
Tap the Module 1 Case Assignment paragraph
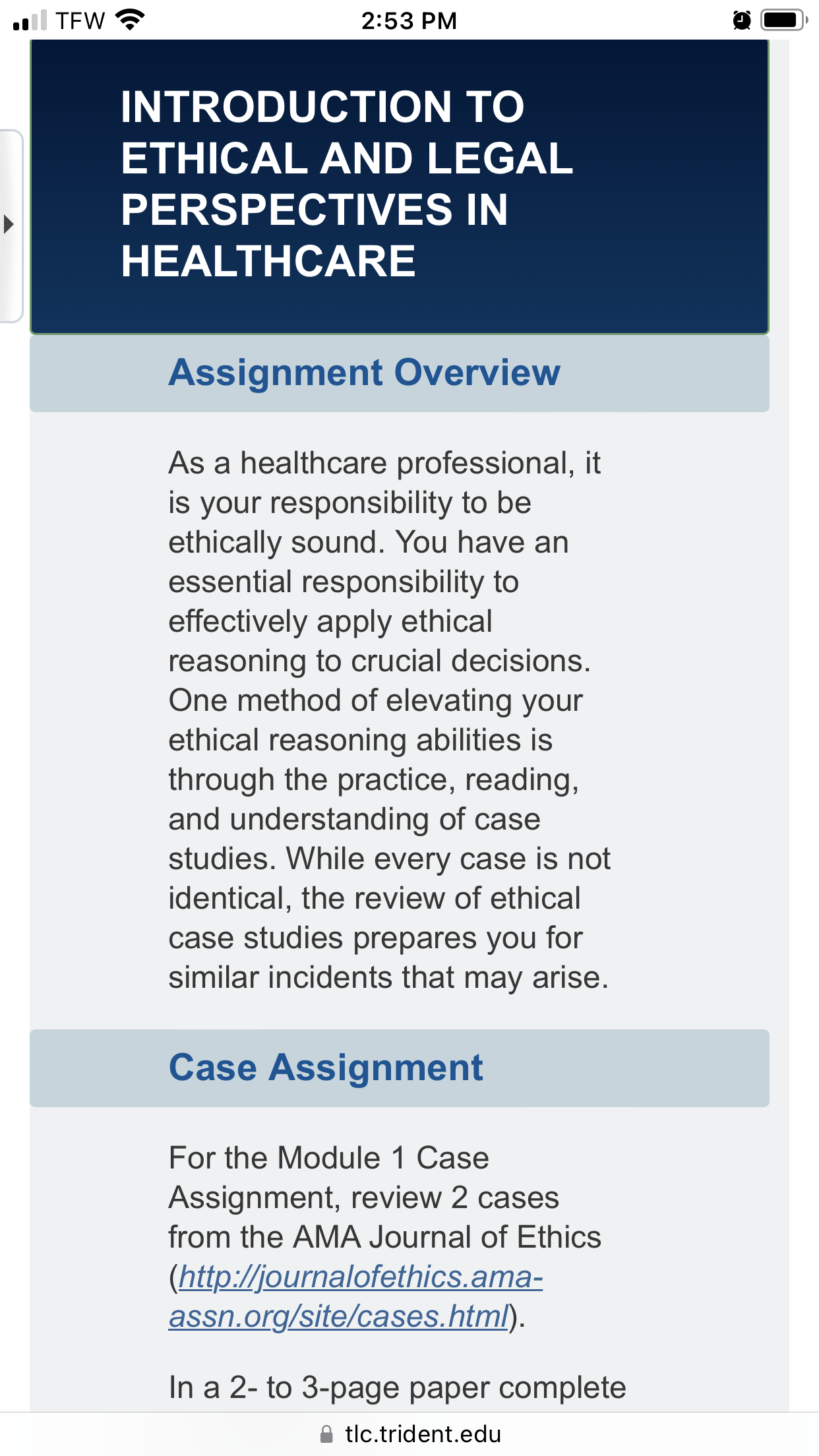click(385, 1237)
